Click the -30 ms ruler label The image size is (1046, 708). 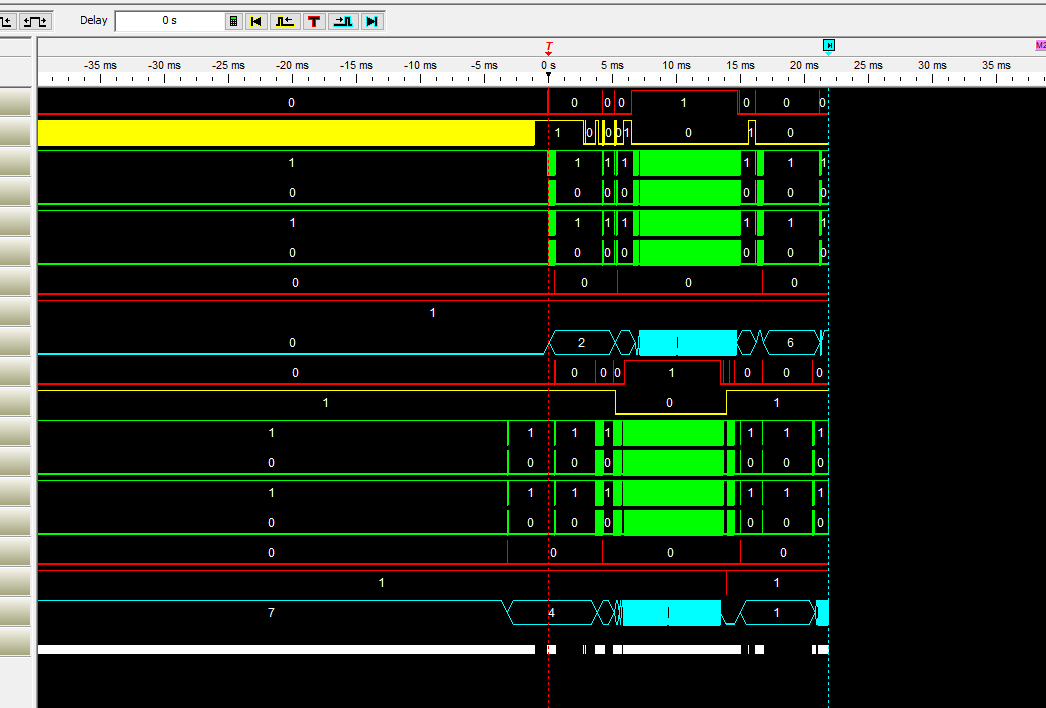[164, 65]
